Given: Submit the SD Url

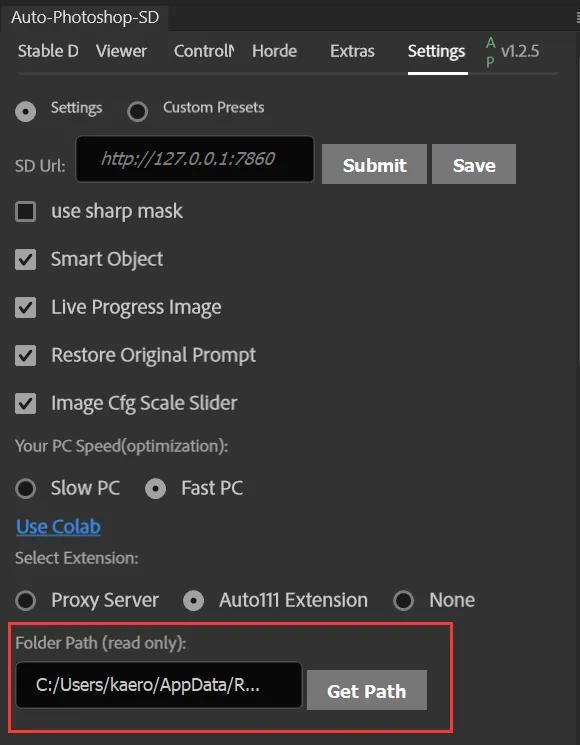Looking at the screenshot, I should (x=374, y=164).
